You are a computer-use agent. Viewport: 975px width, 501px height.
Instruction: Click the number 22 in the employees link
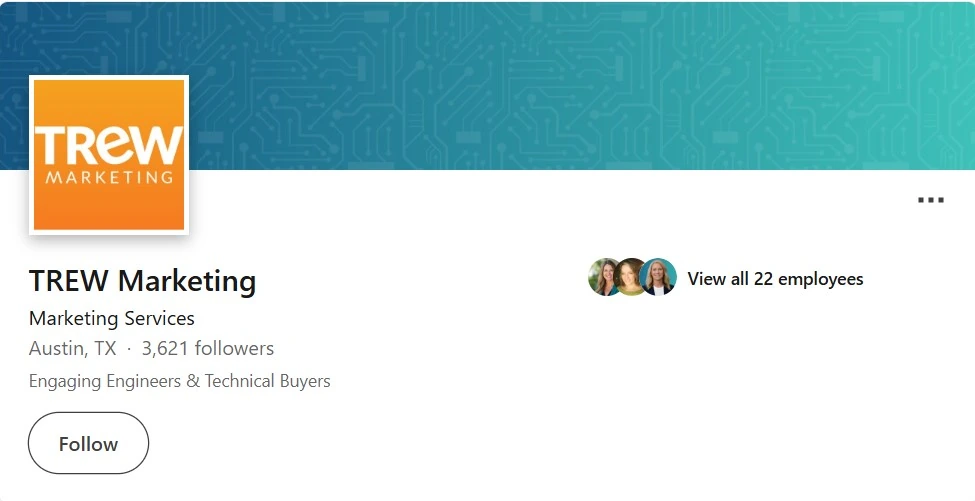[763, 278]
